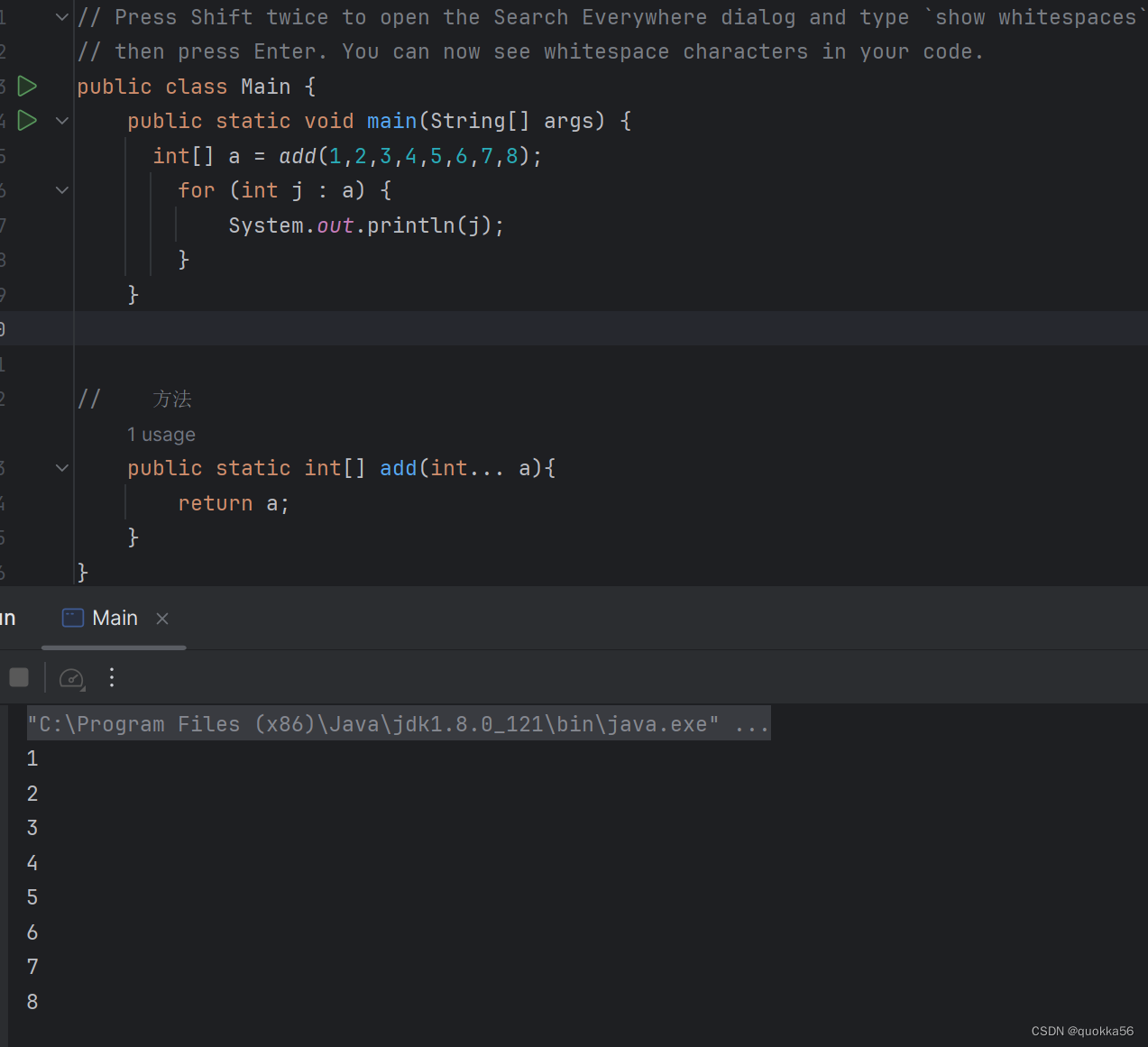
Task: Click the main method name
Action: 392,121
